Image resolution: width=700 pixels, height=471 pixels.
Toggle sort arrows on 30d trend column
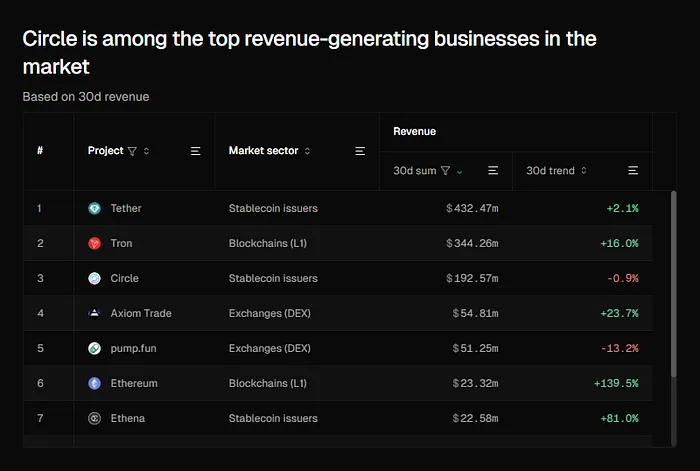click(x=583, y=171)
